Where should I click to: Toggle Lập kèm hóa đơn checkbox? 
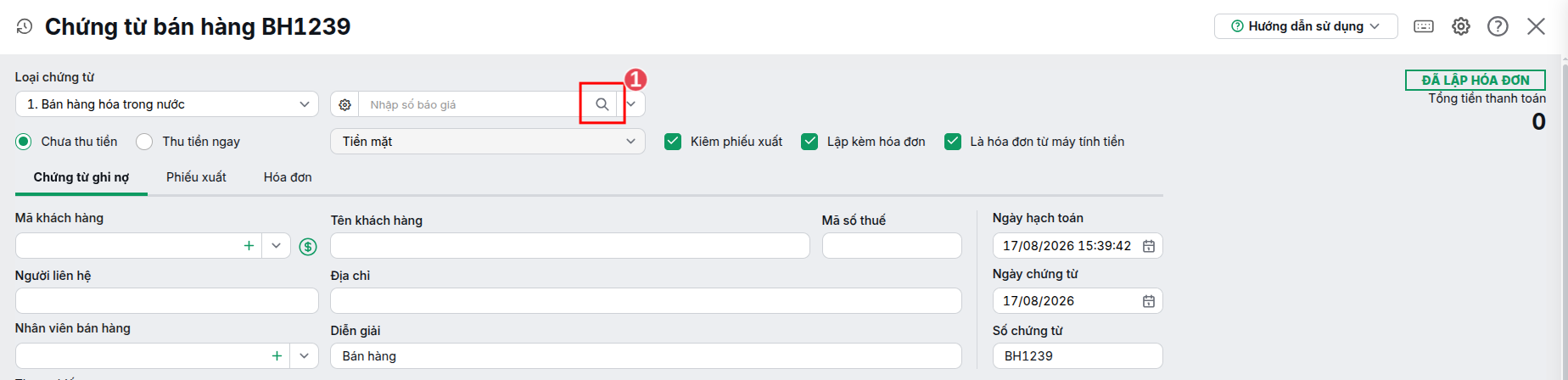click(x=809, y=142)
